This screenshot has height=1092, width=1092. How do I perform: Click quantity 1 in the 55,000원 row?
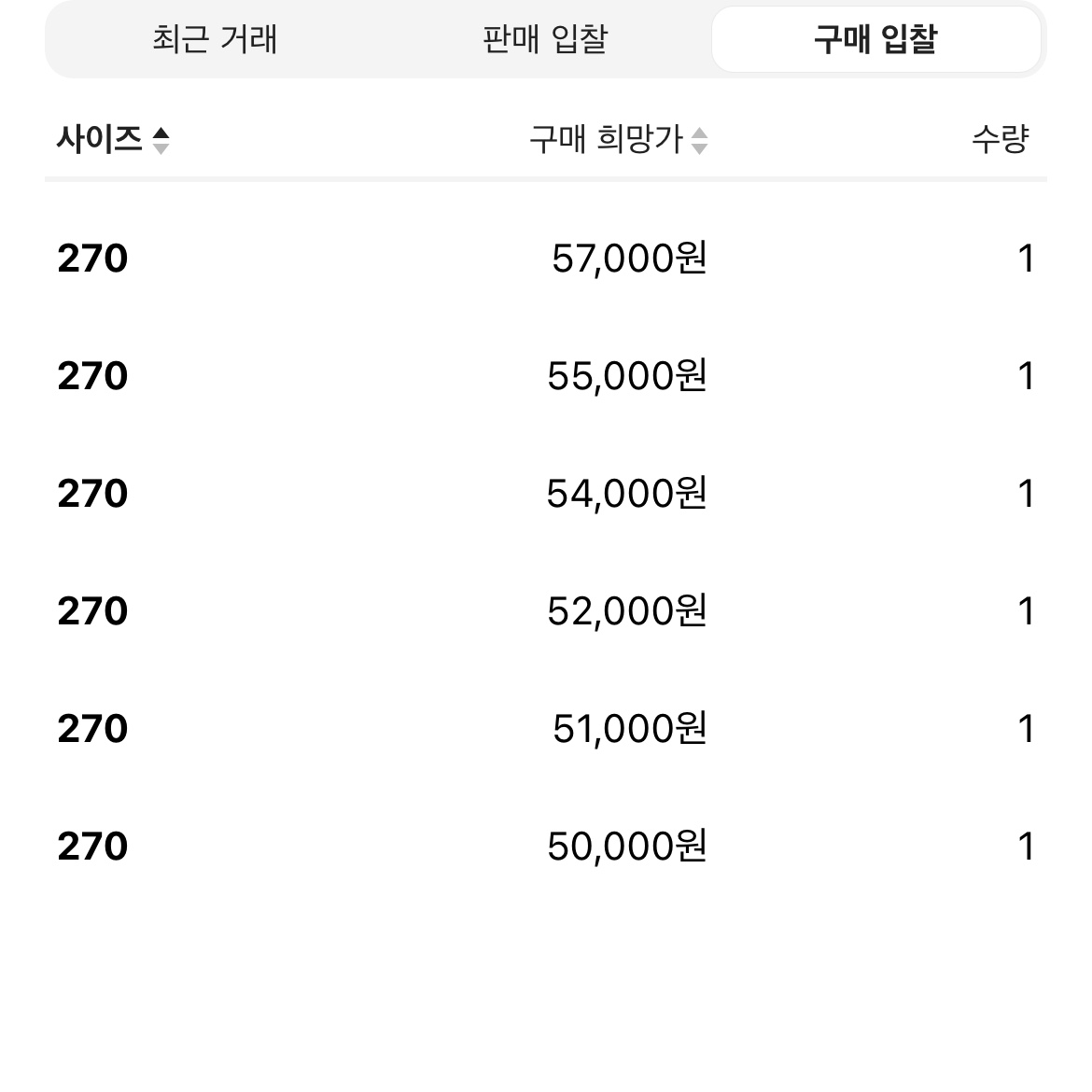pos(1026,376)
